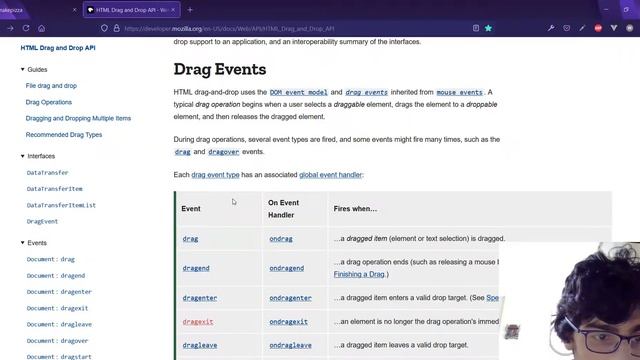Select the HTML Drag and Drop API tab
Screen dimensions: 640x360
coord(131,10)
